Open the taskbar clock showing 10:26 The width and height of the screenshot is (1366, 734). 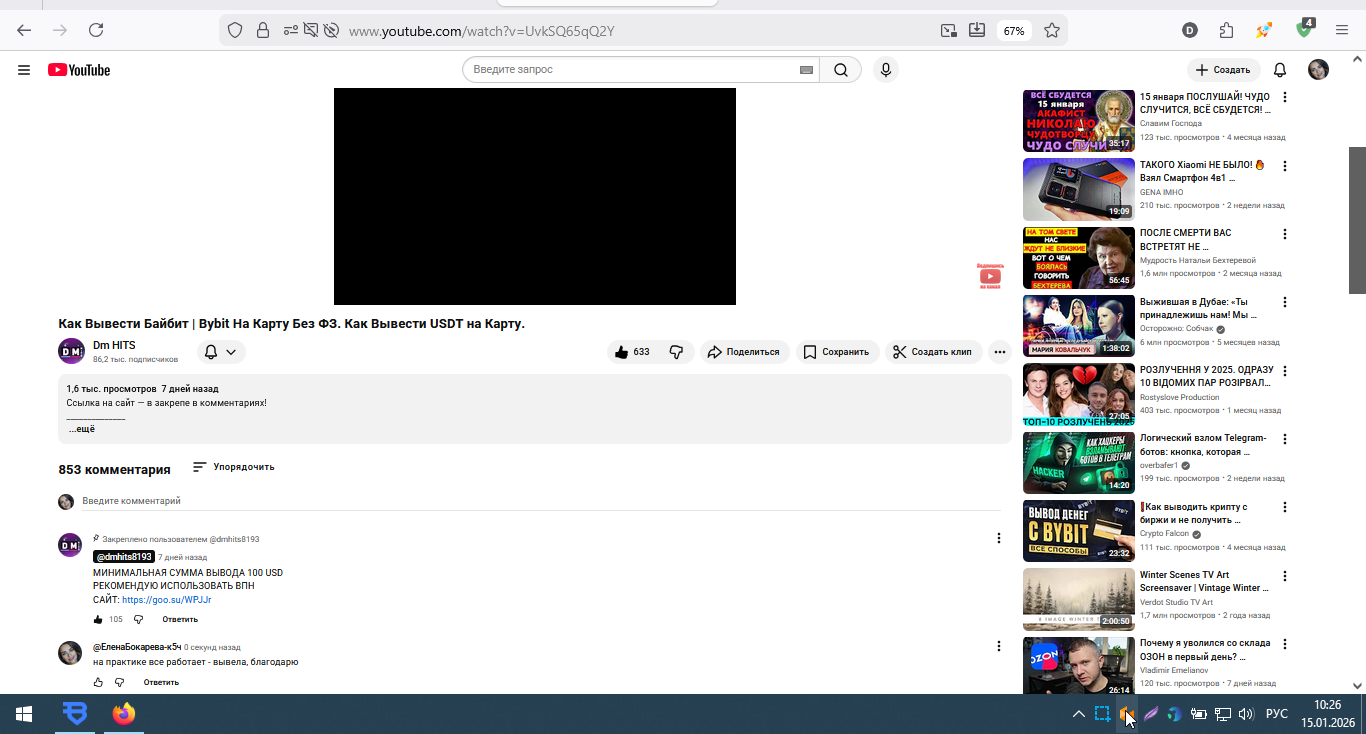[x=1327, y=714]
